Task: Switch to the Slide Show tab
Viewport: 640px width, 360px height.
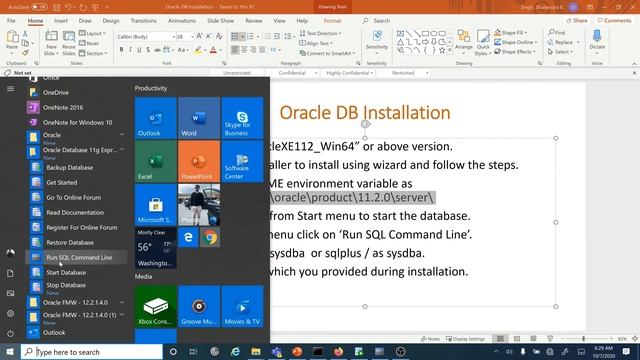Action: pyautogui.click(x=220, y=20)
